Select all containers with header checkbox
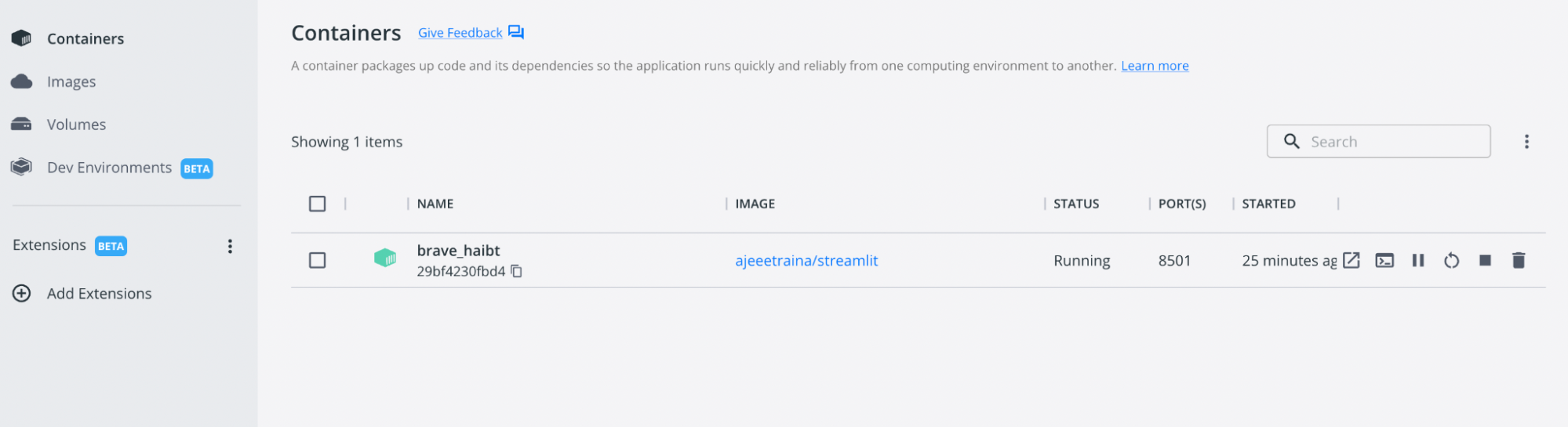 [318, 204]
